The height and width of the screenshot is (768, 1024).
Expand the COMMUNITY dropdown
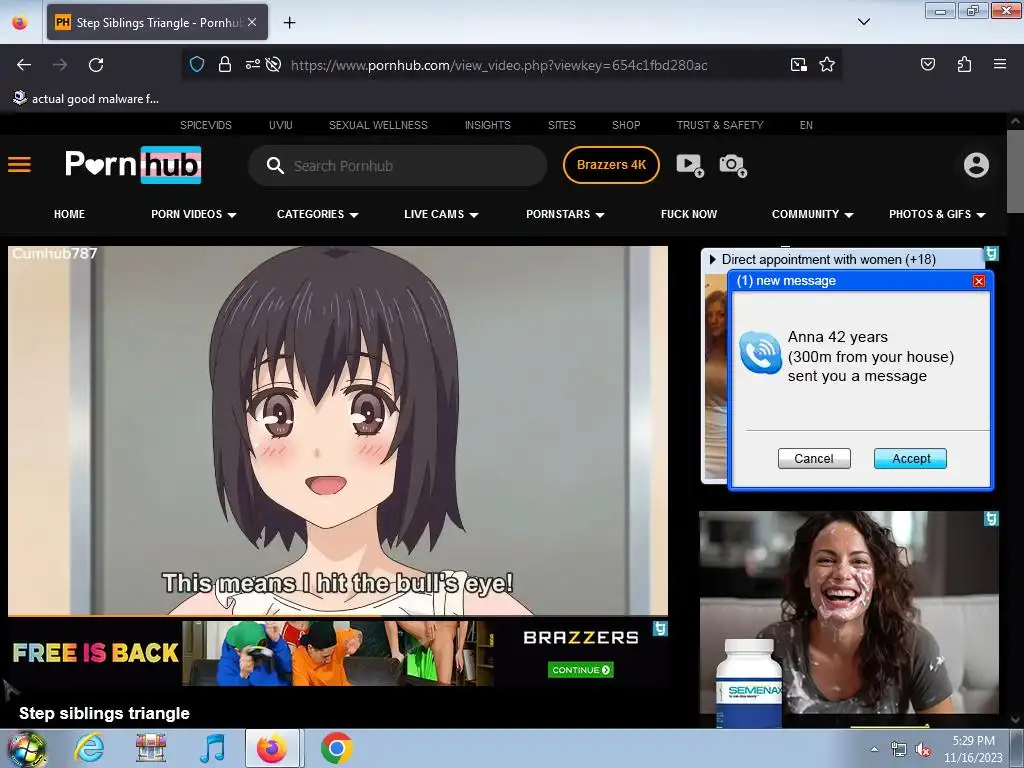pos(812,214)
